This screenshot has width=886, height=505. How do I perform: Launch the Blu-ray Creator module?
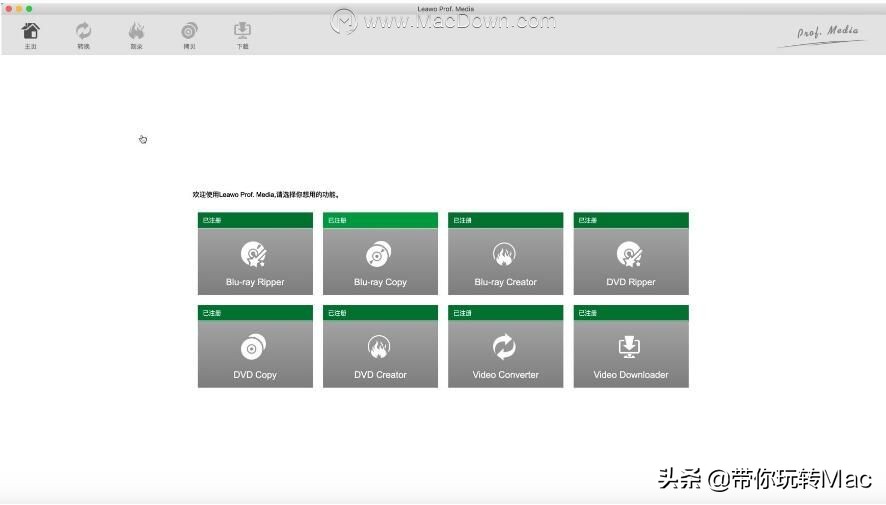(x=506, y=254)
